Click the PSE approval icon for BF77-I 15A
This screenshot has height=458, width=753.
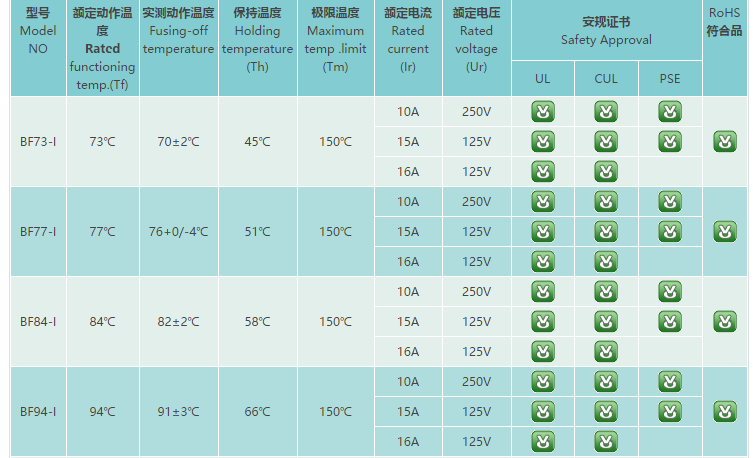point(670,232)
